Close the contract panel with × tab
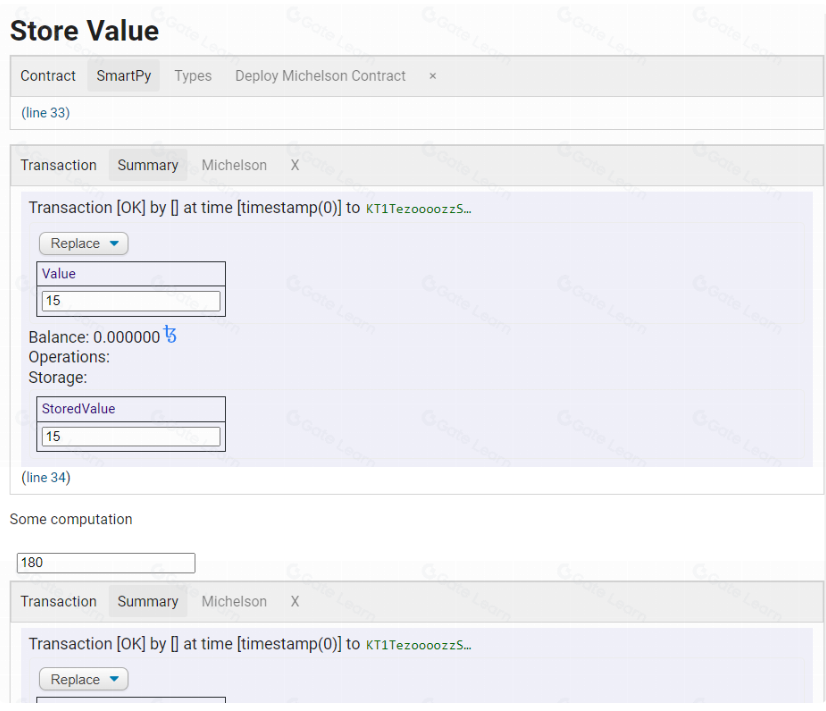826x711 pixels. 432,76
